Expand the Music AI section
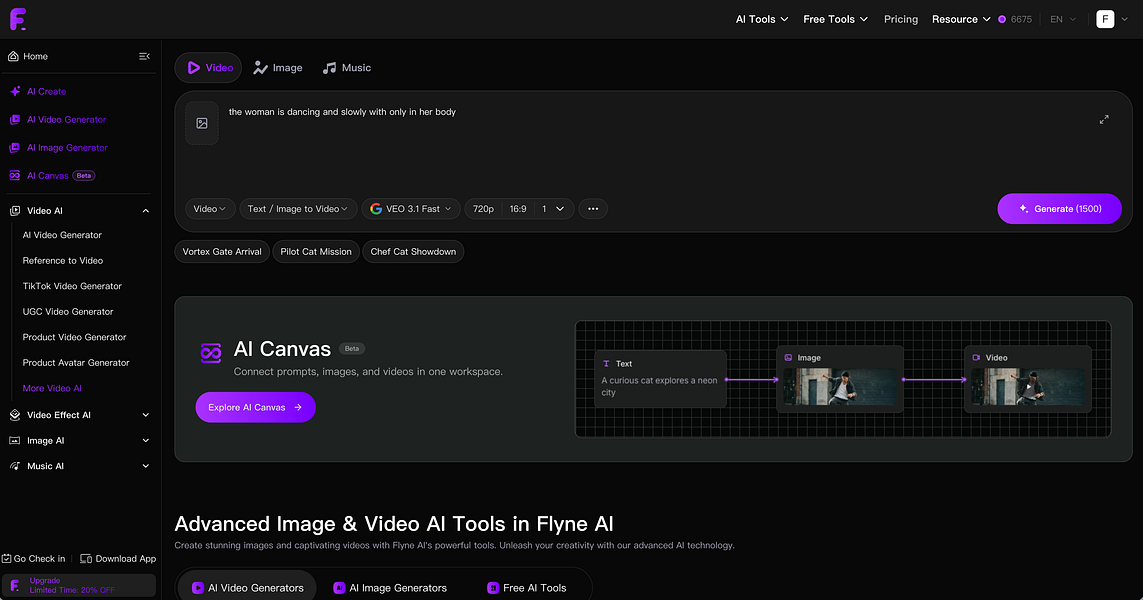Viewport: 1143px width, 600px height. 146,466
